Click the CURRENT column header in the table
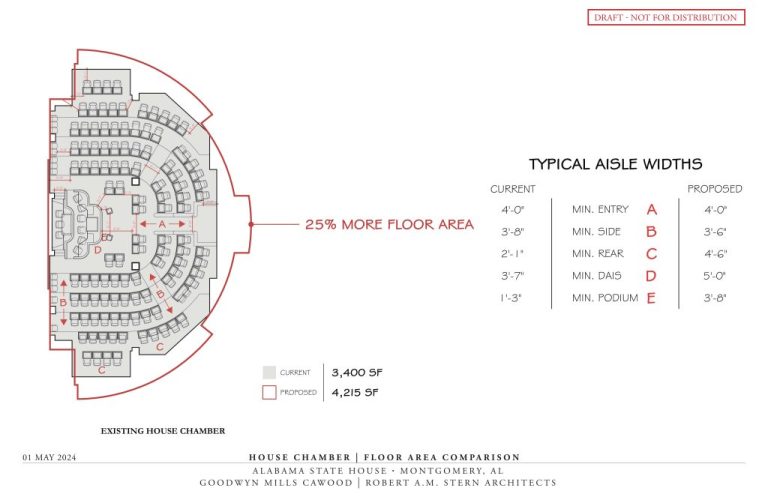 (513, 189)
